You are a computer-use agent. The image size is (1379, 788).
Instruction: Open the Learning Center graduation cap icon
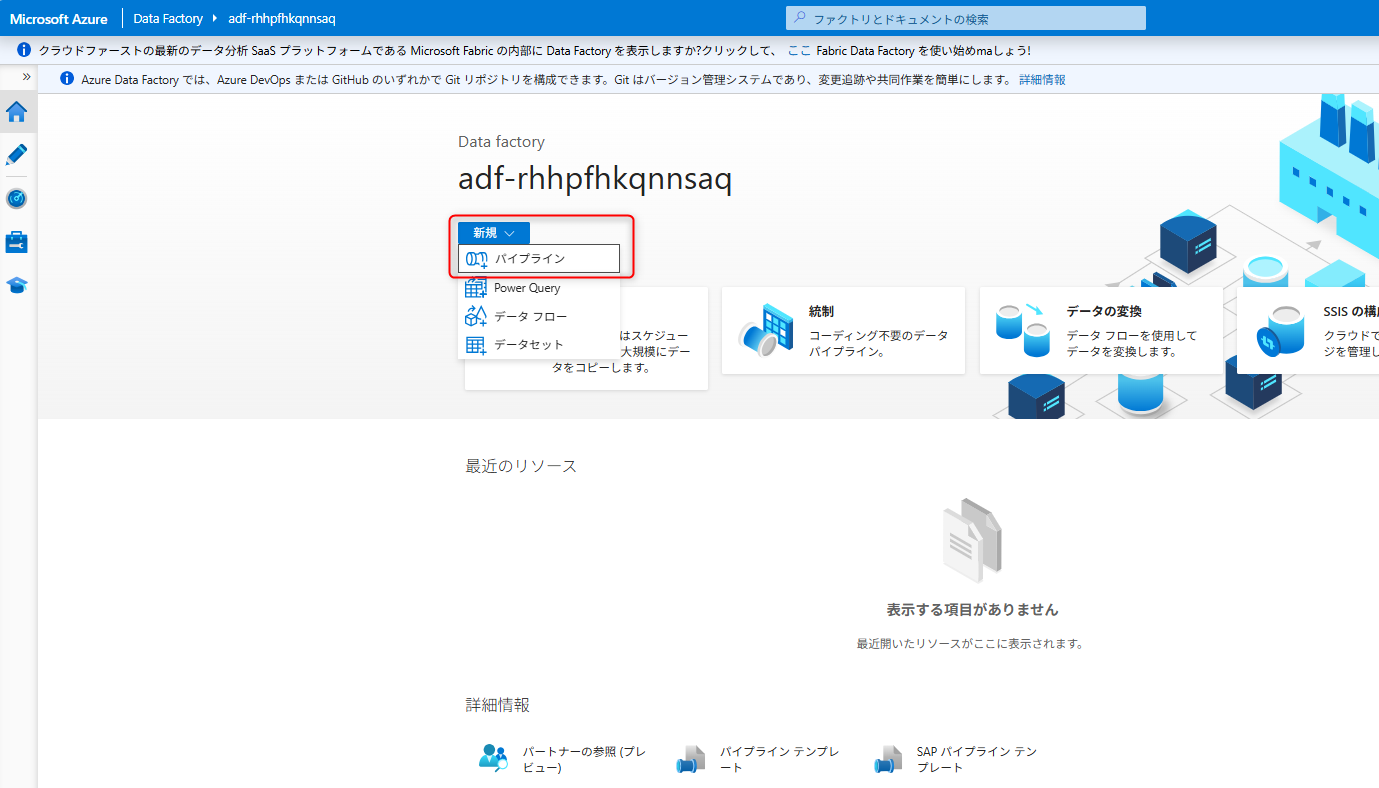click(16, 285)
